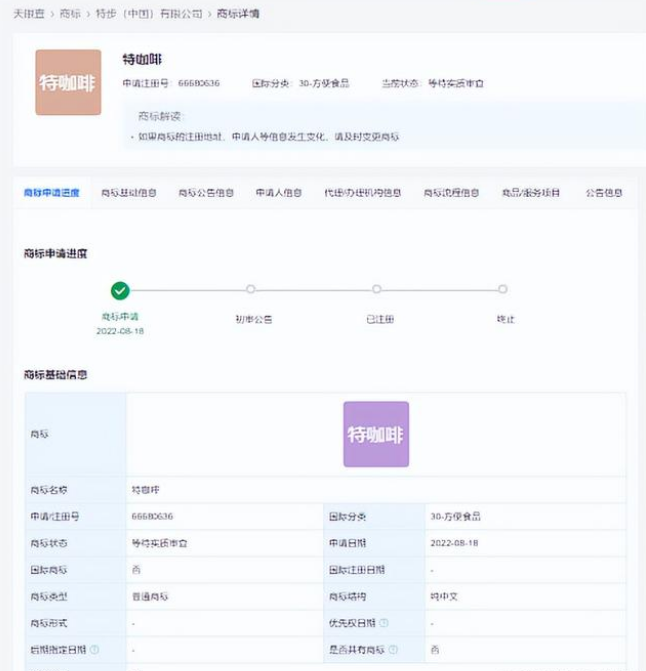The height and width of the screenshot is (671, 646).
Task: Select 商标详情 breadcrumb text
Action: [238, 14]
